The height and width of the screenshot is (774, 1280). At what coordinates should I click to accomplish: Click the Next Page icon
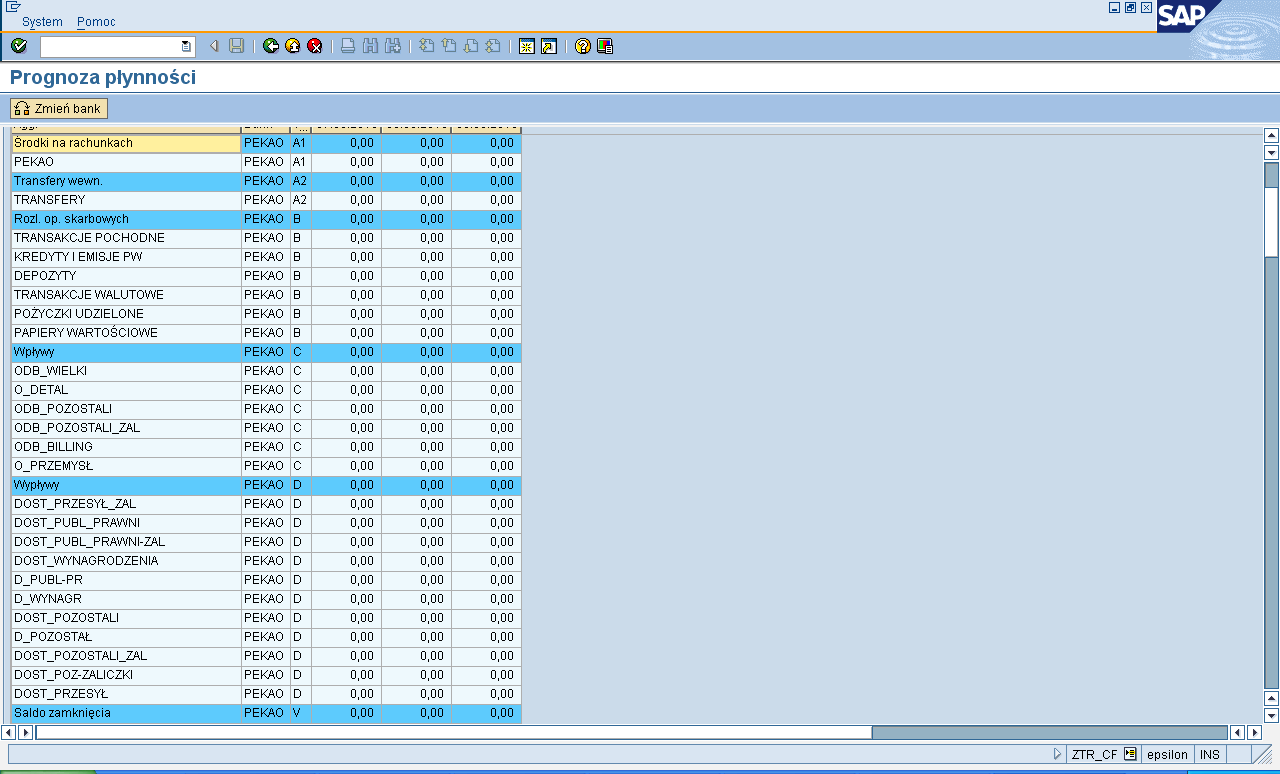pos(471,46)
